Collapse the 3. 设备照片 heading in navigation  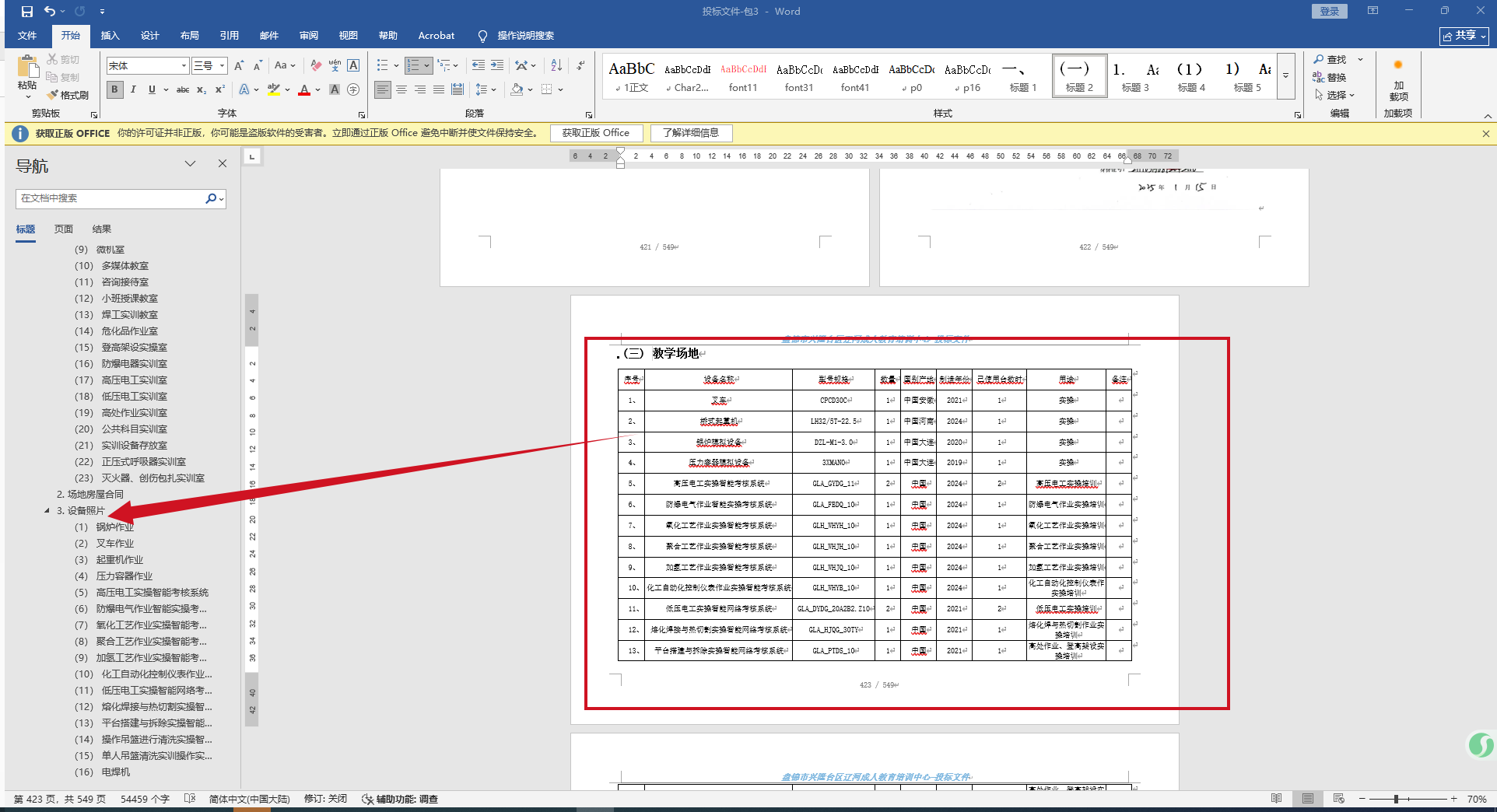tap(47, 511)
